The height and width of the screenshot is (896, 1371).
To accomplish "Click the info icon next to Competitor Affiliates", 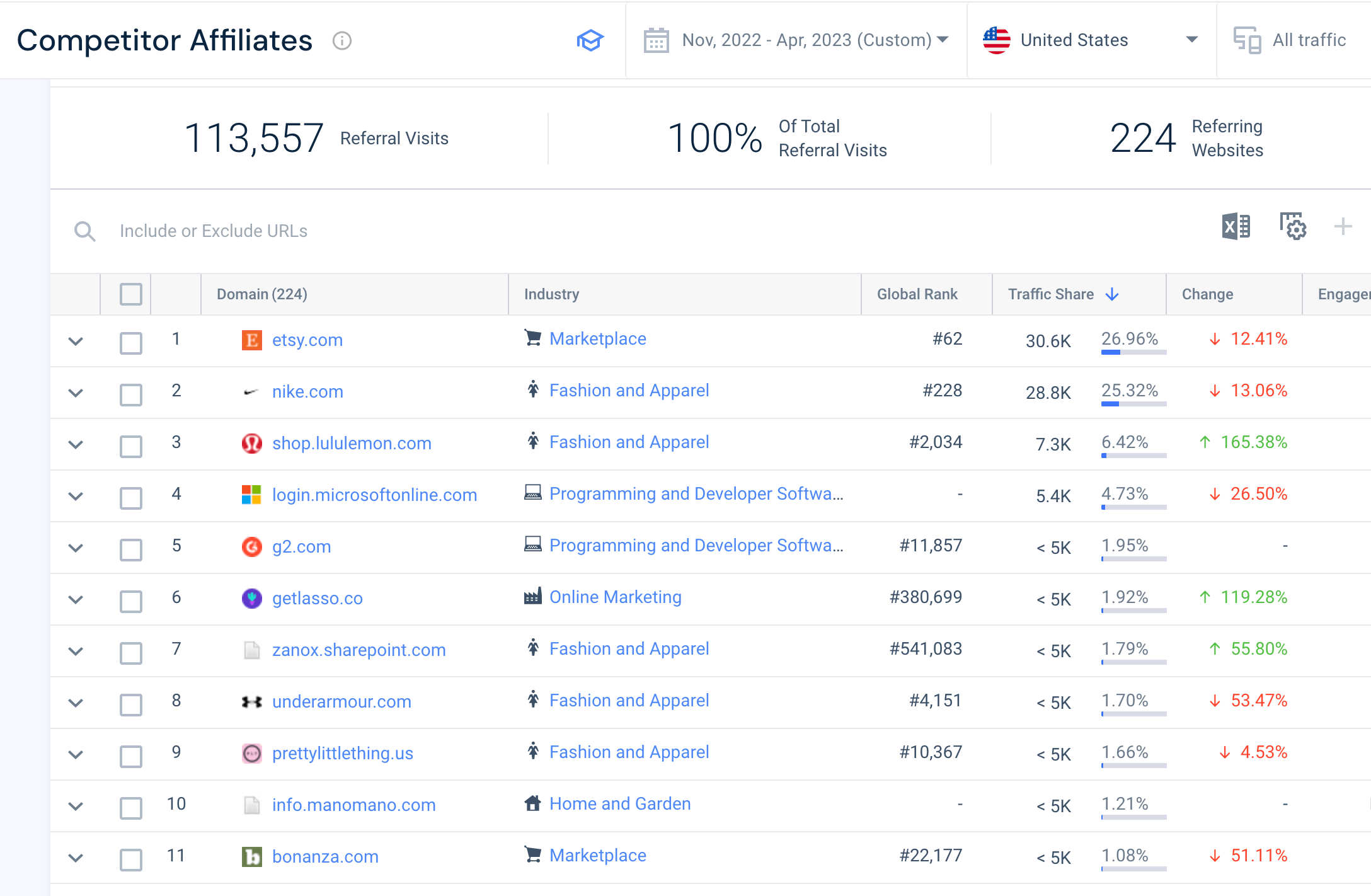I will [341, 41].
